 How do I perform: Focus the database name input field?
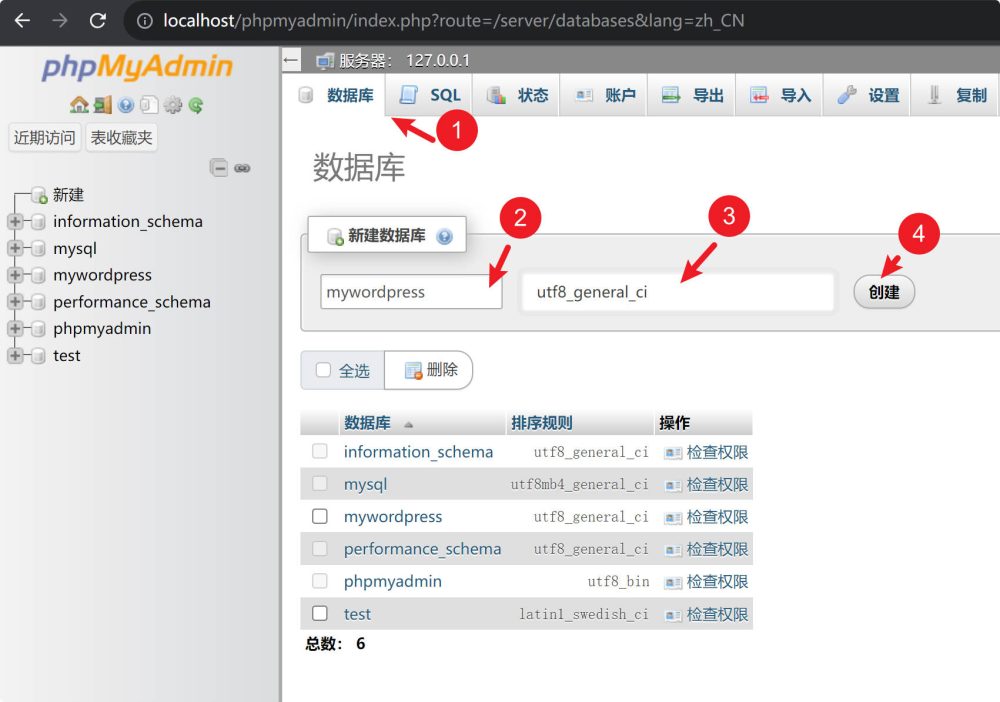tap(411, 292)
